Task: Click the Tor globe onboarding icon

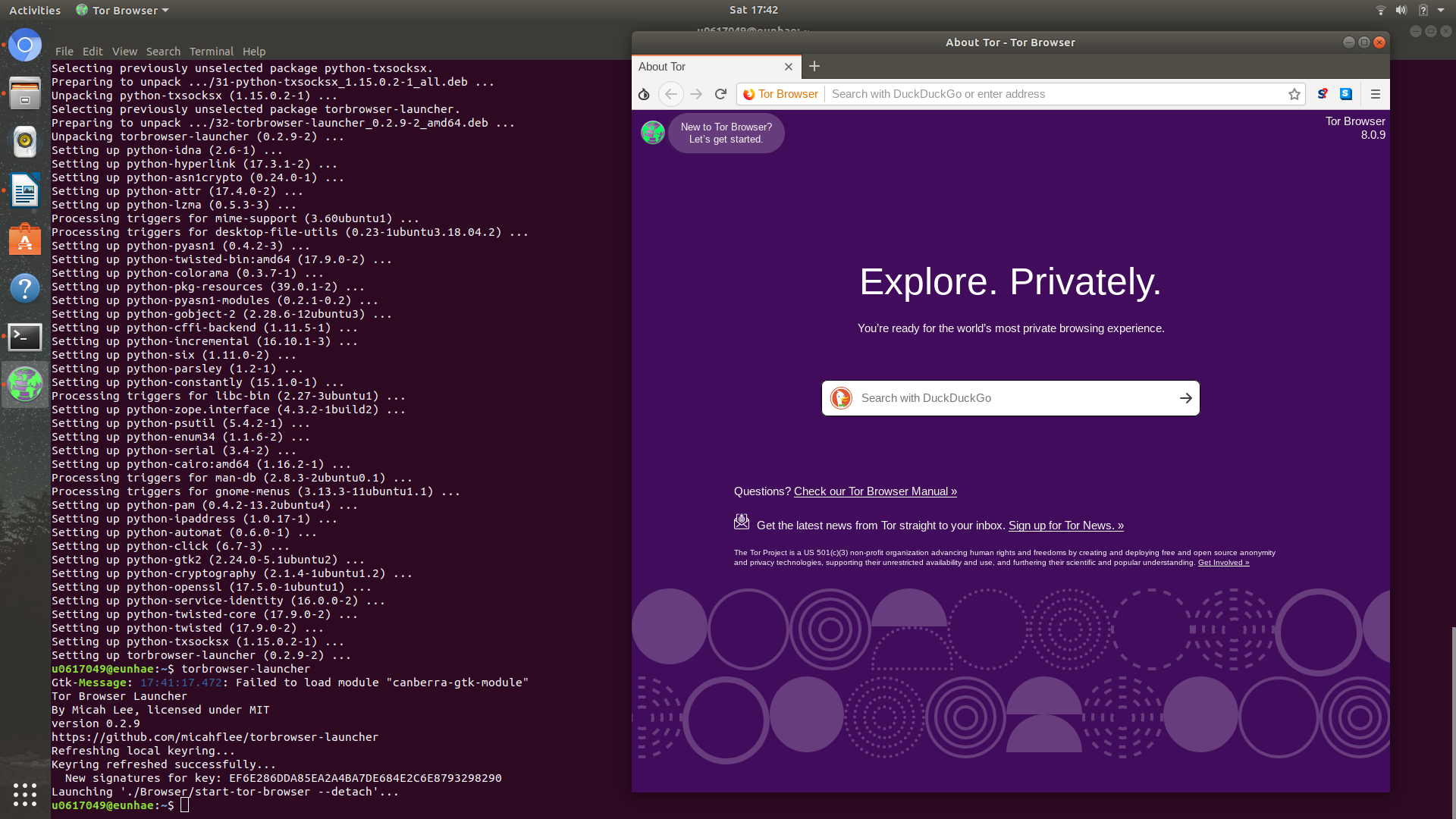Action: coord(653,133)
